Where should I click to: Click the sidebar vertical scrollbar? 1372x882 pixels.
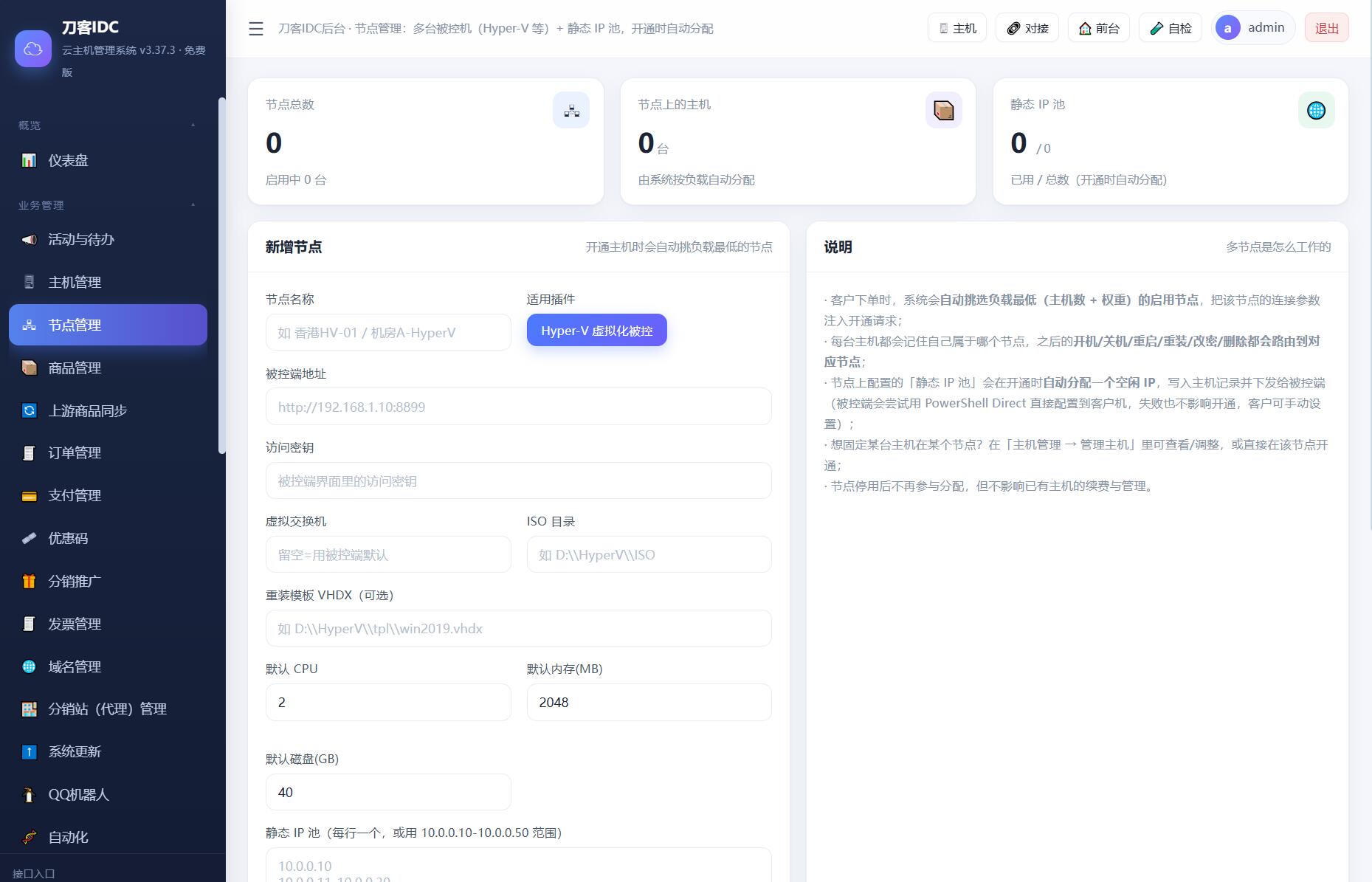coord(222,275)
